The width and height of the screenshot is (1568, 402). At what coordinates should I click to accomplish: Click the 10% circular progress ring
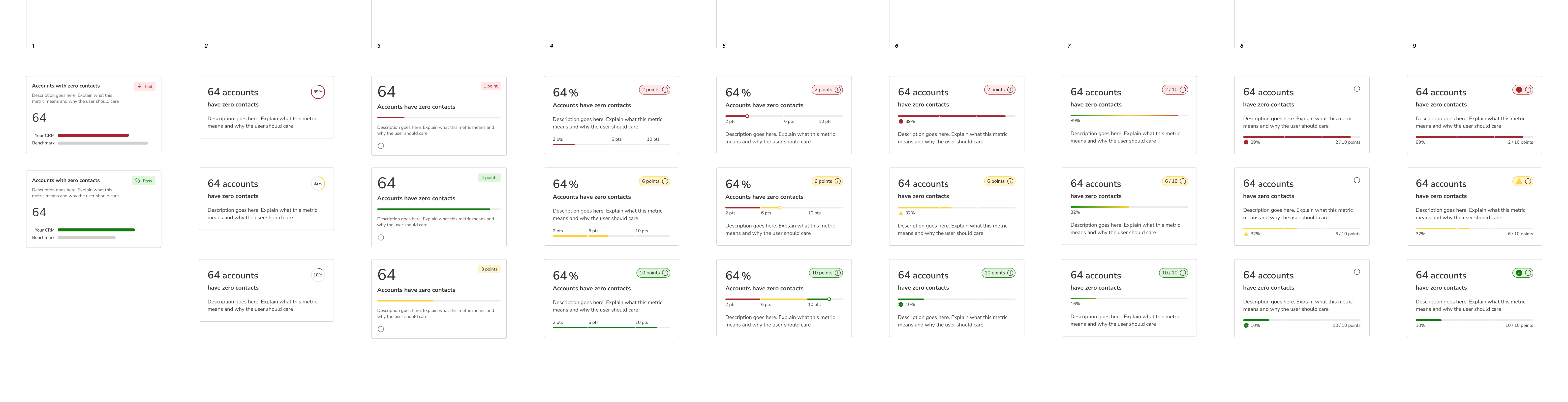318,275
